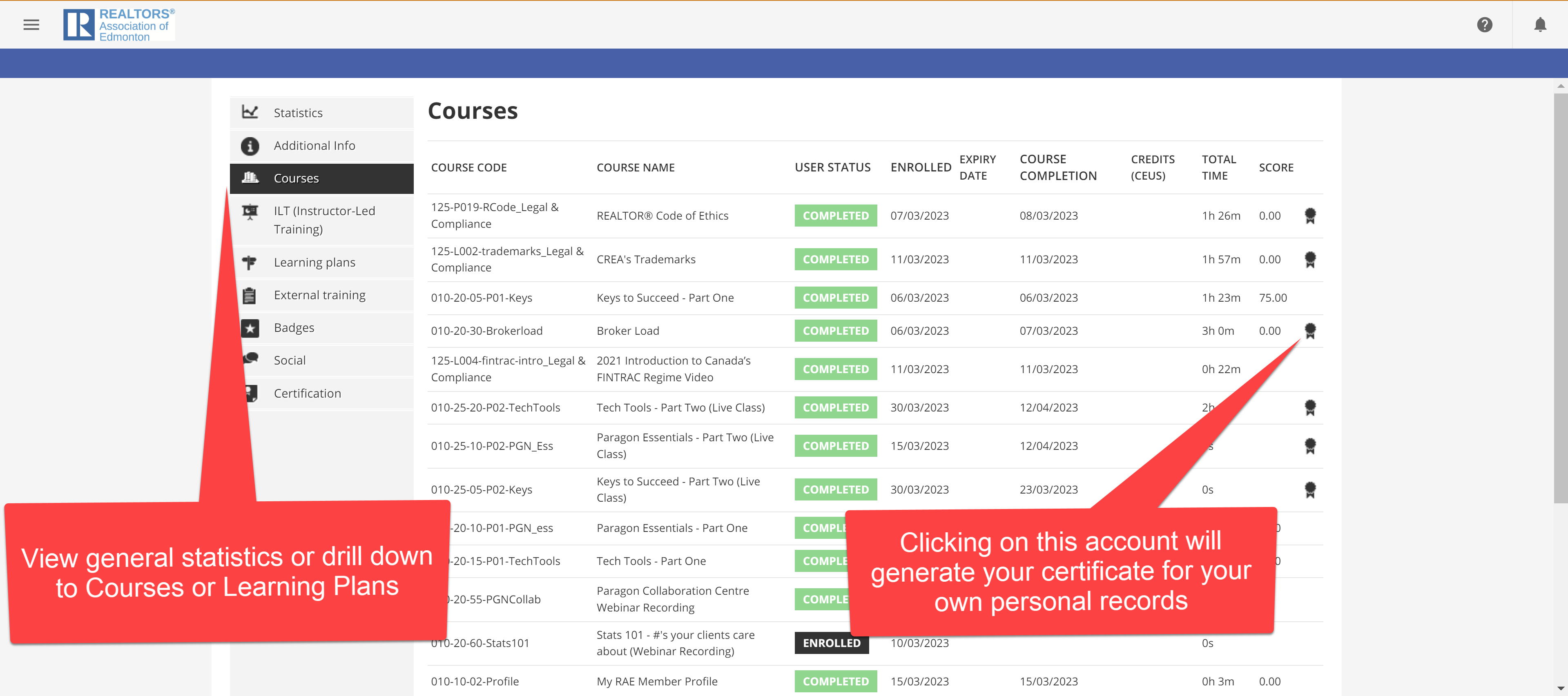Click the Badges star icon

250,328
